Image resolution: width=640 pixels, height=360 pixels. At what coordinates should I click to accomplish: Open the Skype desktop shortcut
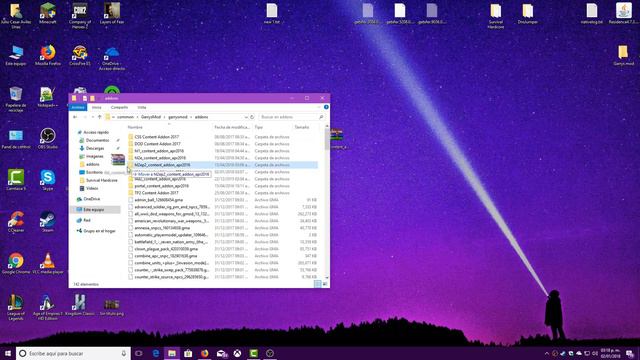coord(48,180)
